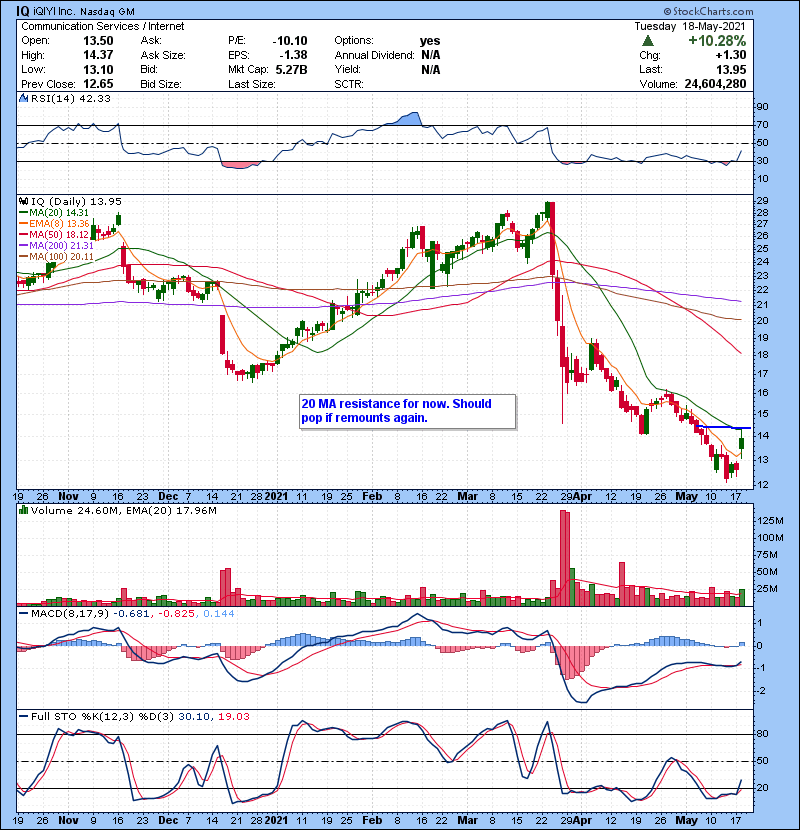Click the Volume 24,604,280 value

[x=715, y=84]
